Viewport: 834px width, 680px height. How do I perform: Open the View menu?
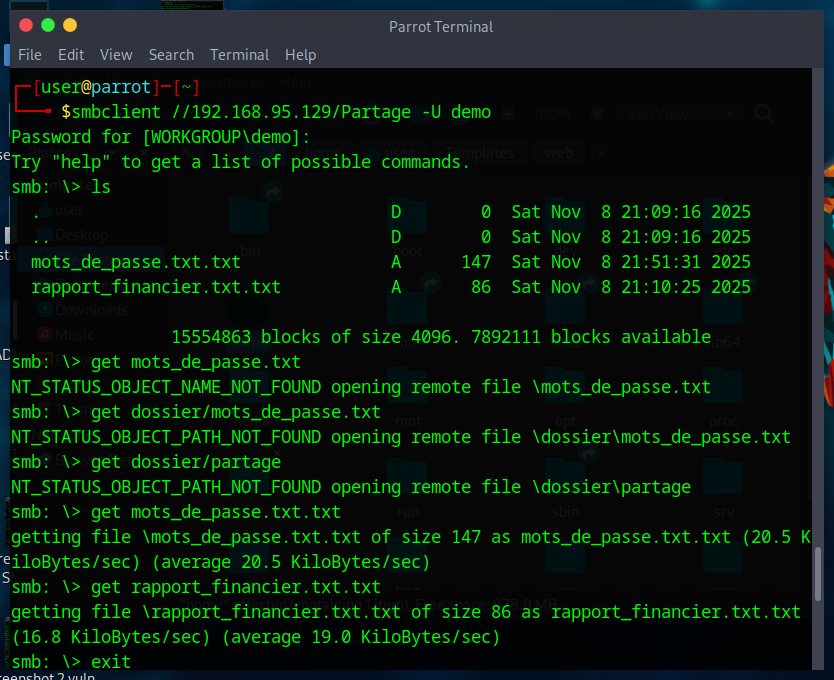click(116, 55)
